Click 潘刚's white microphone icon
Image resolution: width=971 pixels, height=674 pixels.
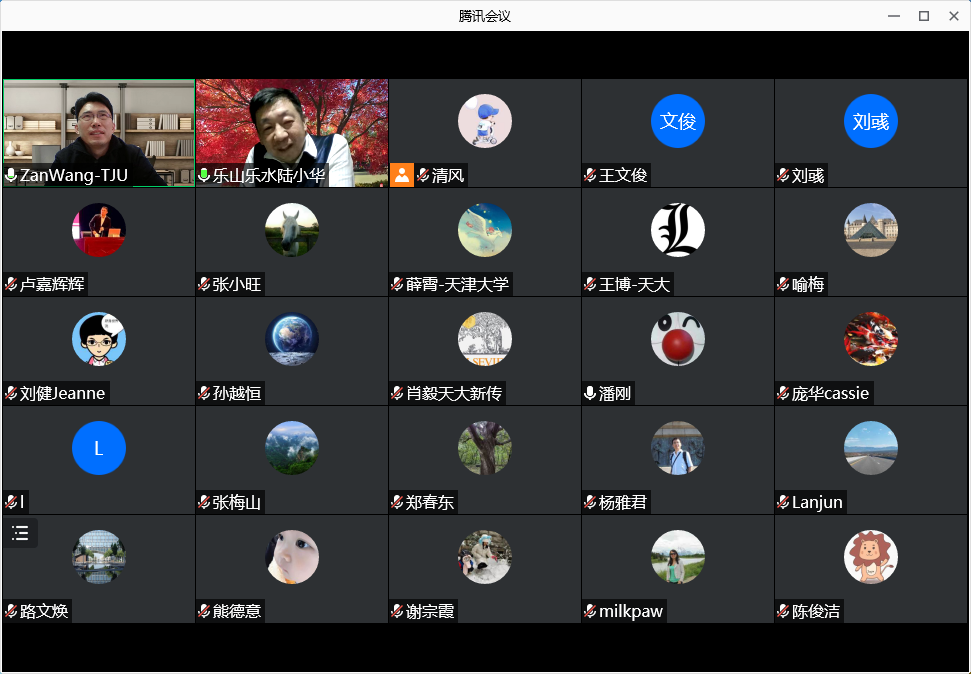coord(590,393)
